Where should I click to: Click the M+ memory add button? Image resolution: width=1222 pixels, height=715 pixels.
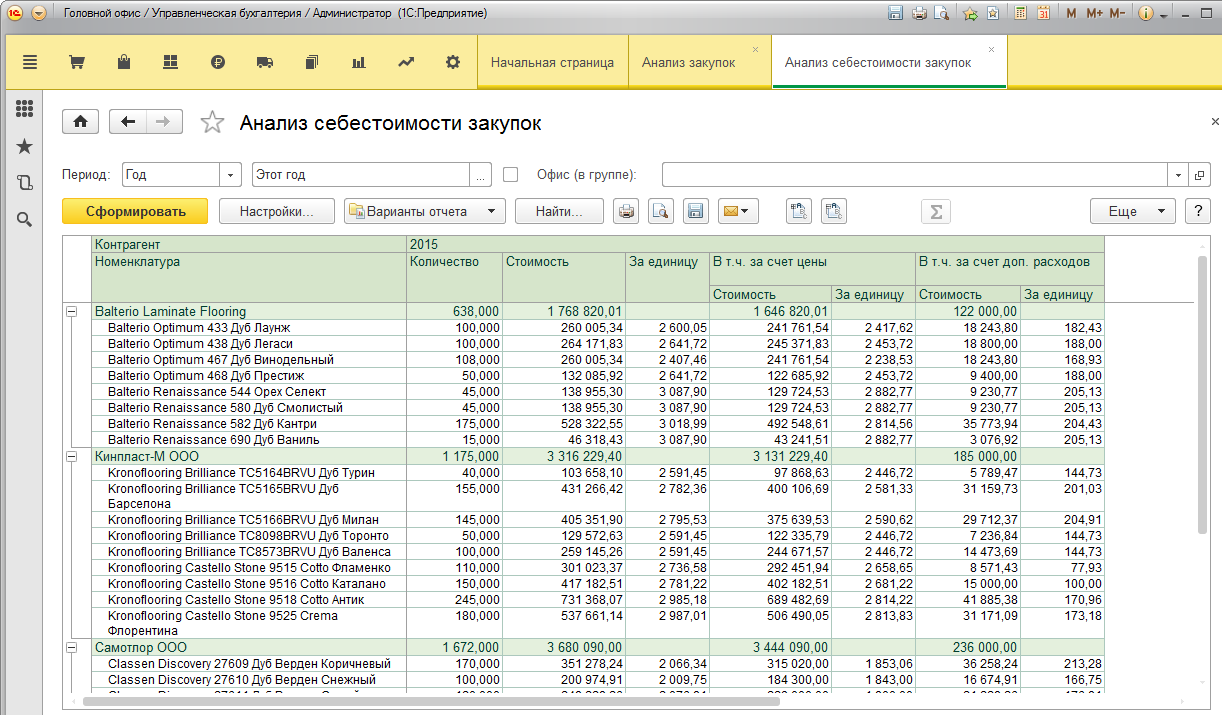1094,14
